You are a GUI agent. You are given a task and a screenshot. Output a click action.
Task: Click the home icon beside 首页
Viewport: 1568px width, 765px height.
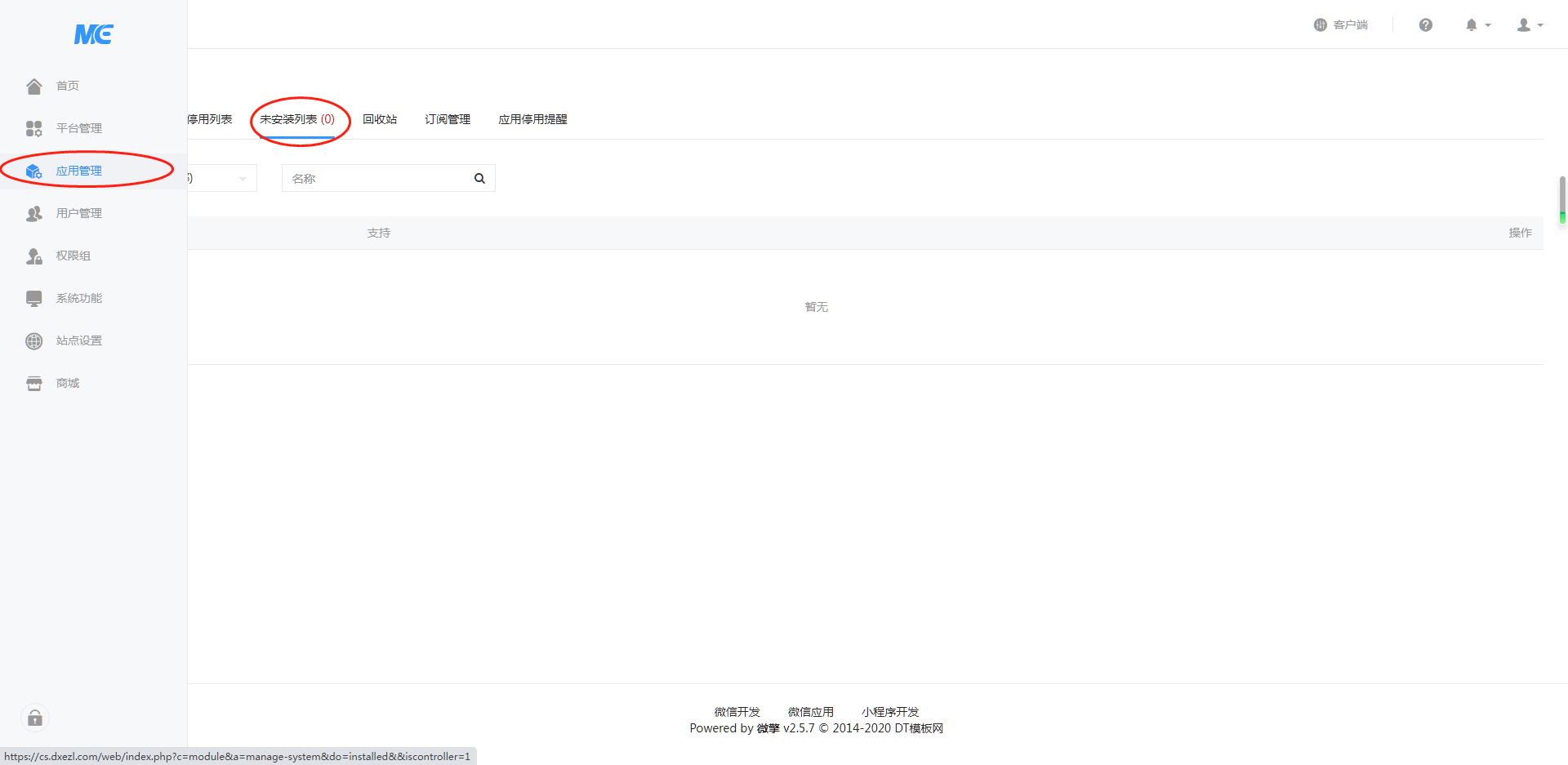coord(33,86)
